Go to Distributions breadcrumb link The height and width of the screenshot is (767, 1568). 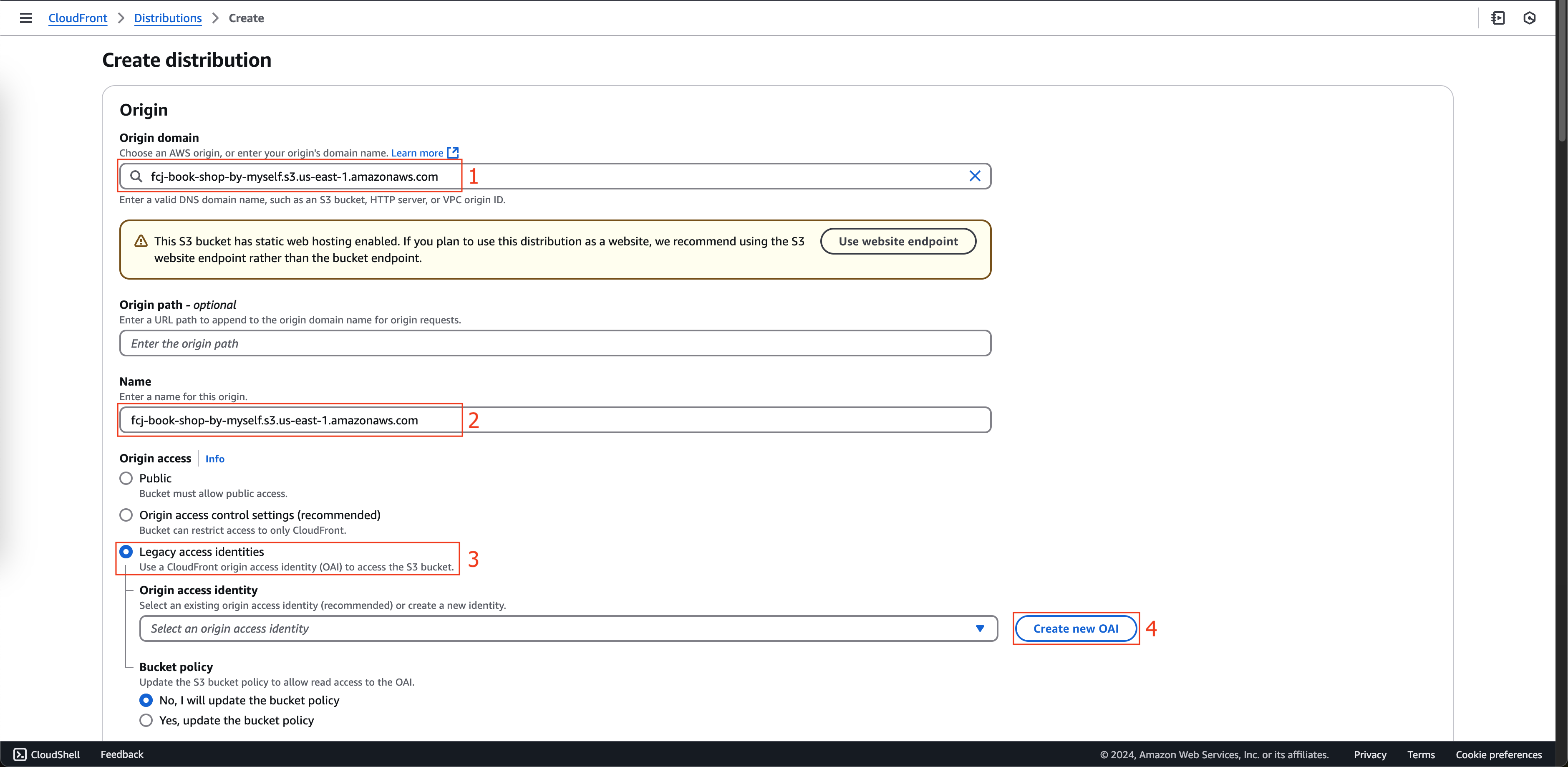click(167, 18)
